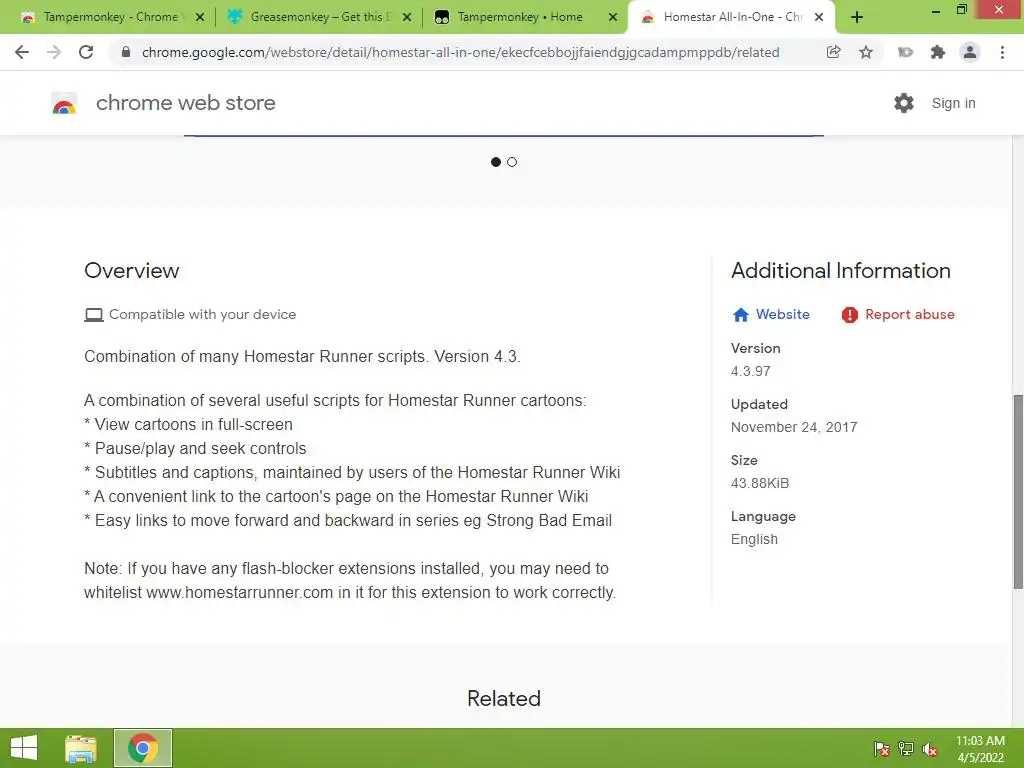Click the language value 'English'

(754, 539)
